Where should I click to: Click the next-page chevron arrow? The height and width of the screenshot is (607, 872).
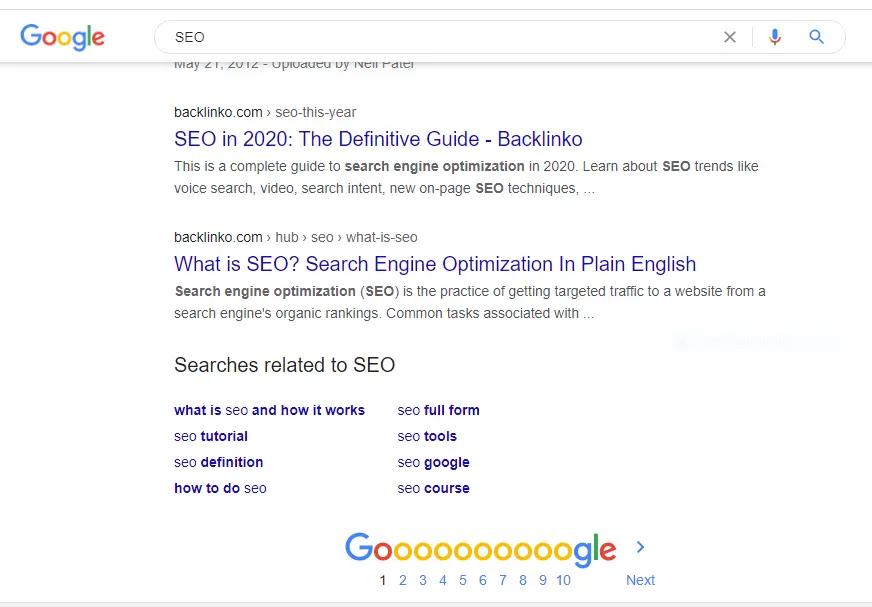coord(641,547)
